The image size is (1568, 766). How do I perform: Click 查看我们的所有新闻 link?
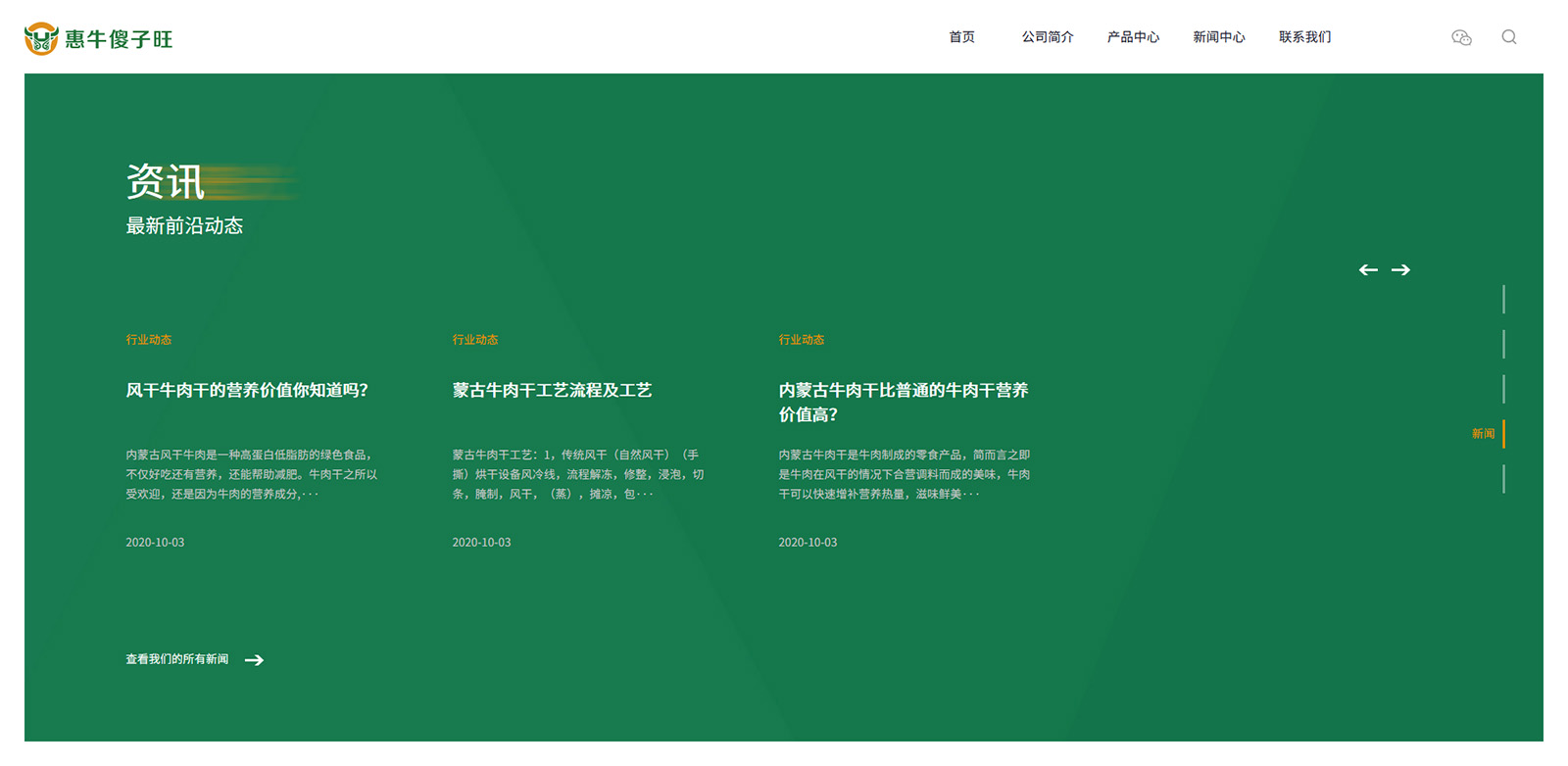click(x=177, y=659)
